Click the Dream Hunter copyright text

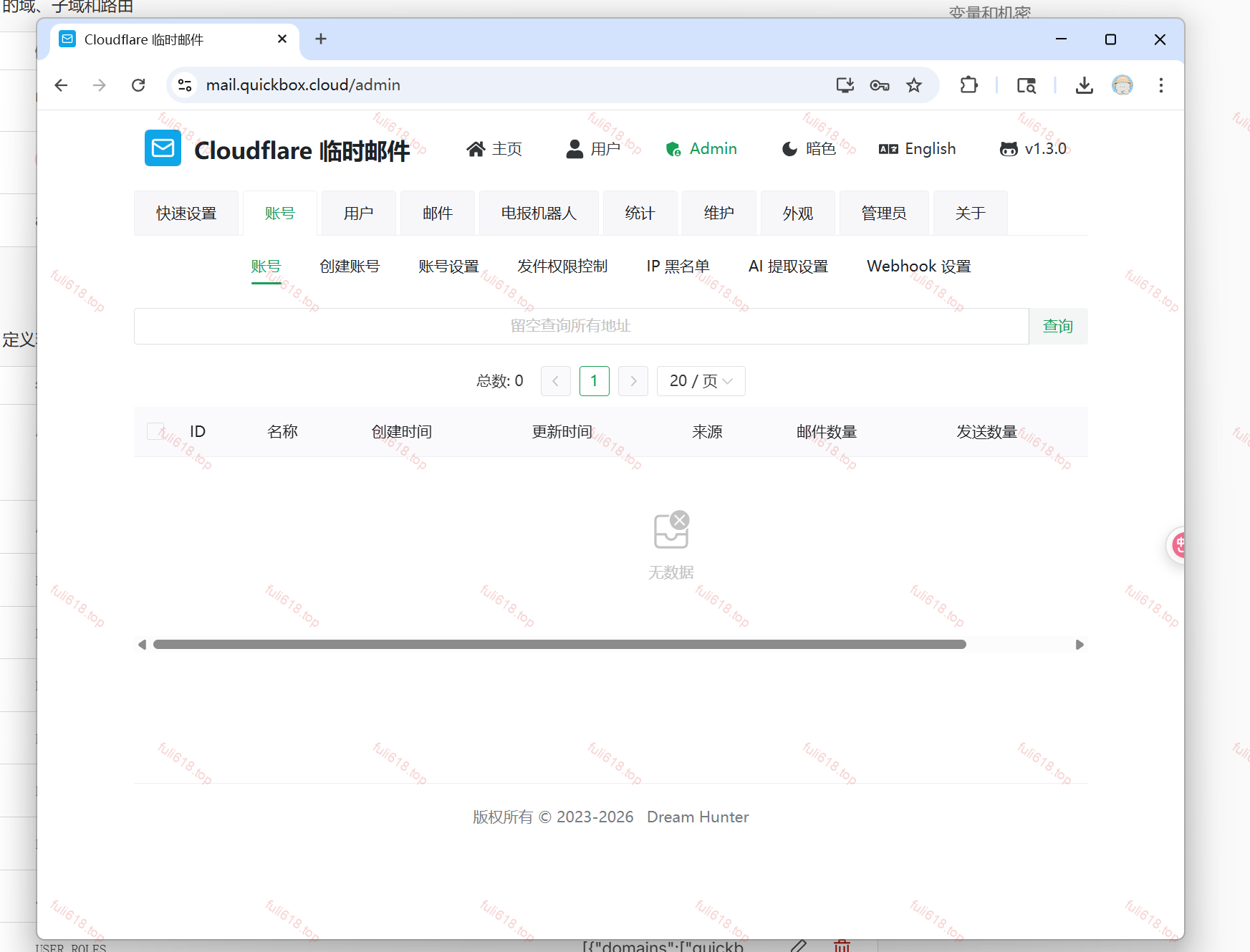tap(698, 817)
